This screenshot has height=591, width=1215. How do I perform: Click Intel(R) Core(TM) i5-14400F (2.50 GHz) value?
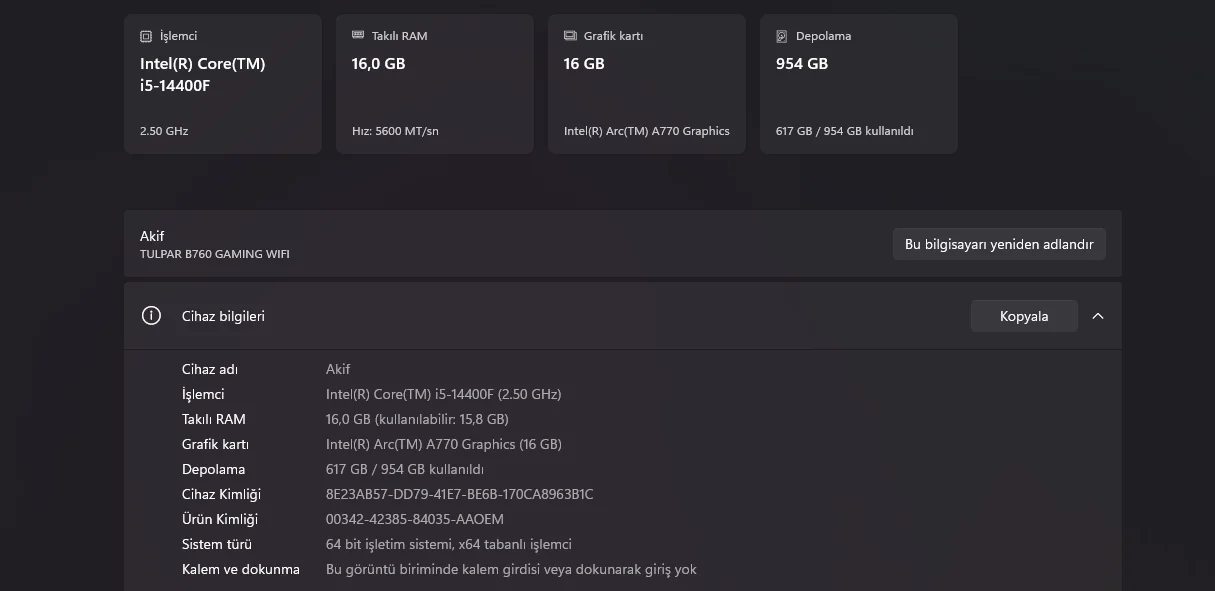point(444,394)
